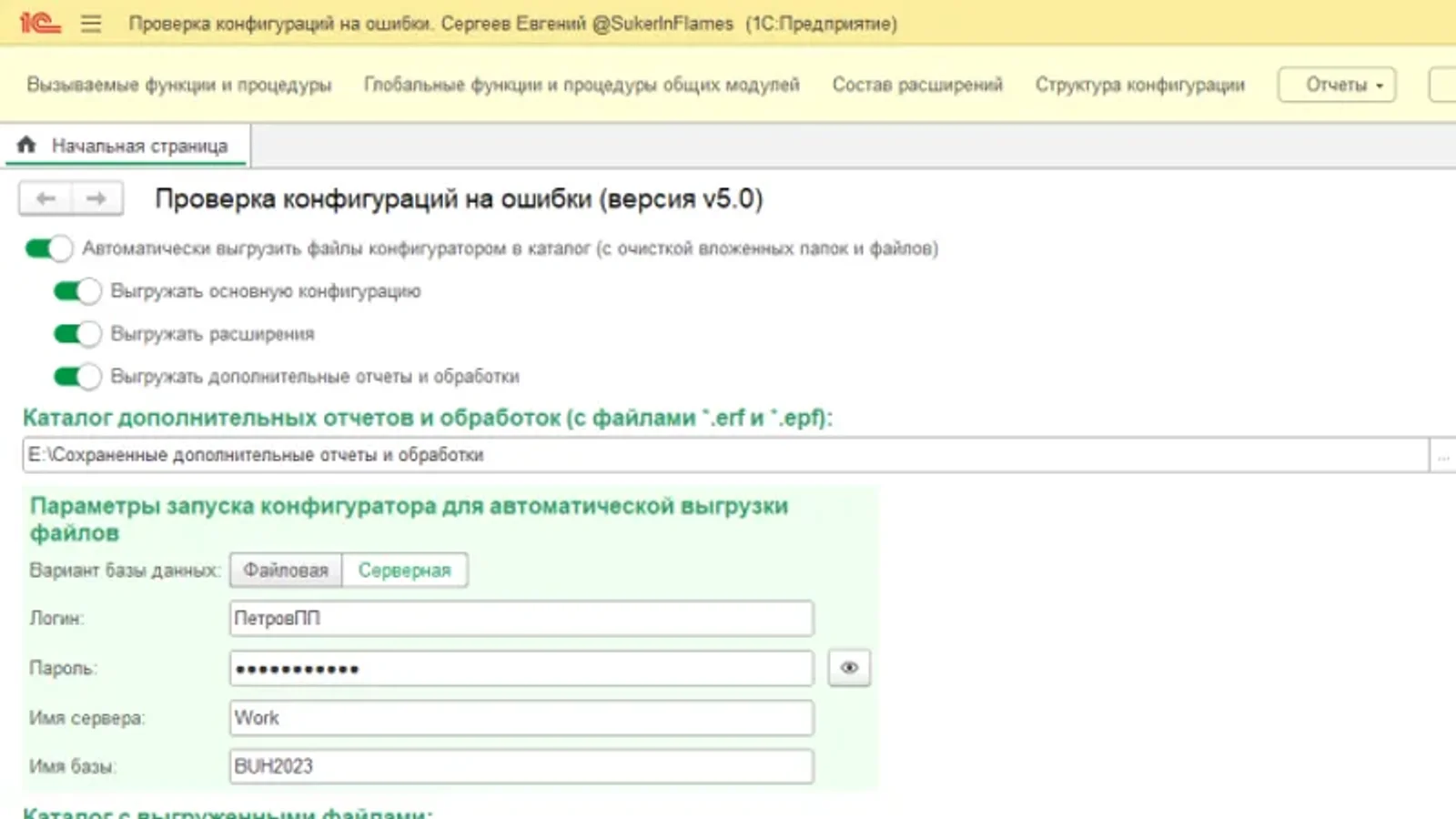This screenshot has width=1456, height=819.
Task: Disable export of main configuration
Action: pyautogui.click(x=77, y=291)
